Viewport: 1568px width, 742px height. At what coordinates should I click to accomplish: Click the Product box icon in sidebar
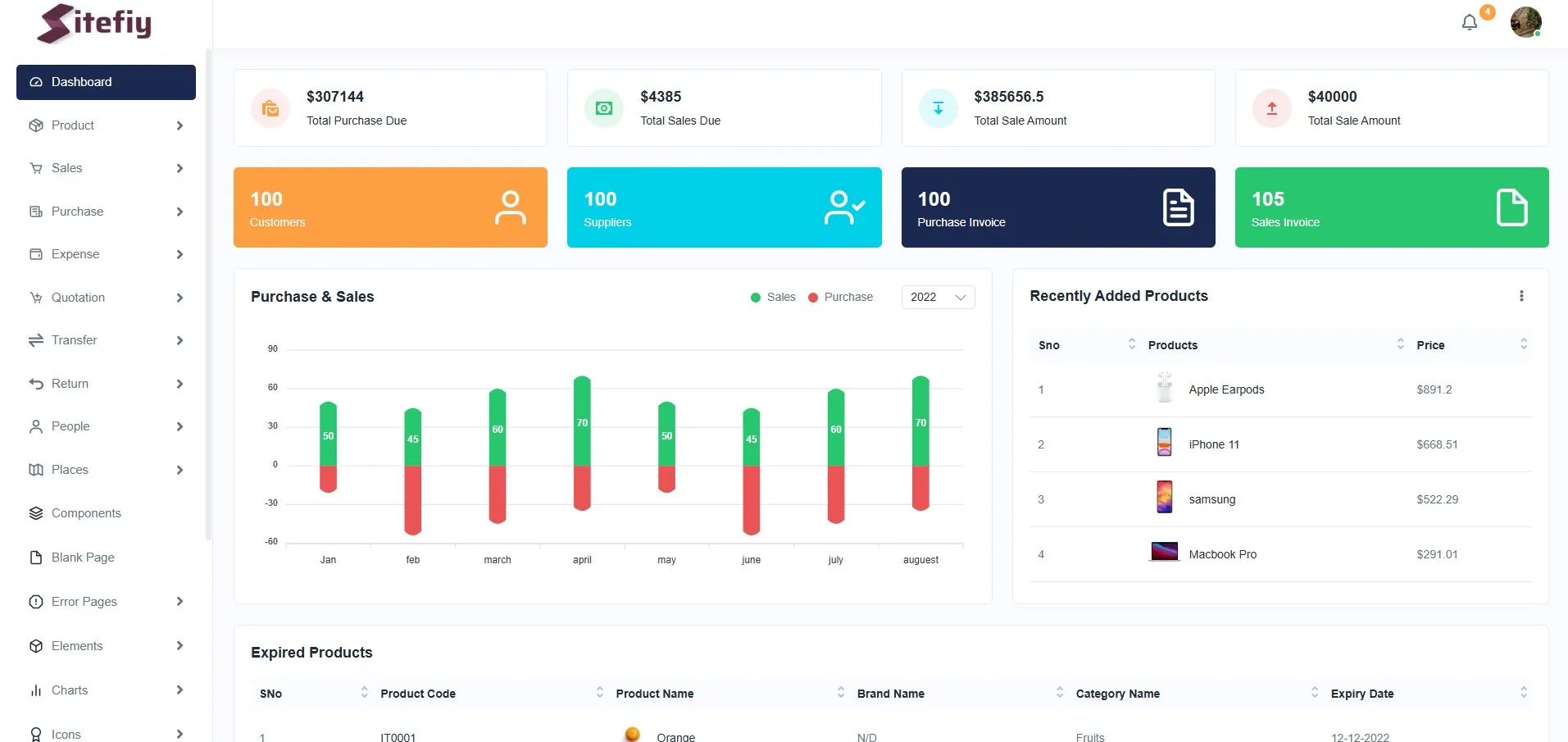point(36,125)
